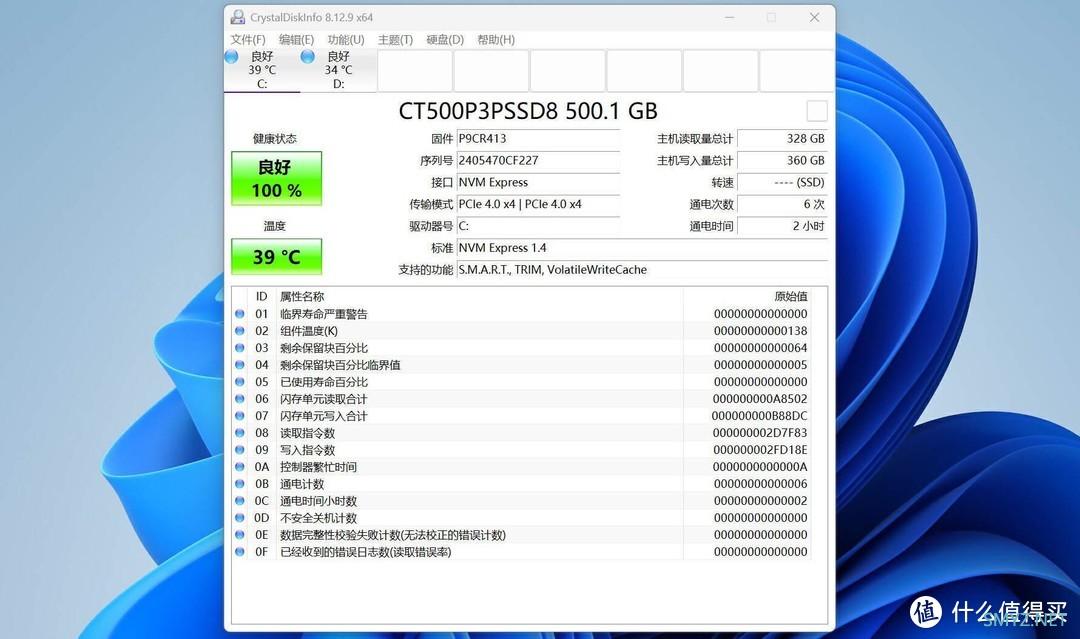
Task: Click raw value 00000000000005 in row 04
Action: pos(760,365)
